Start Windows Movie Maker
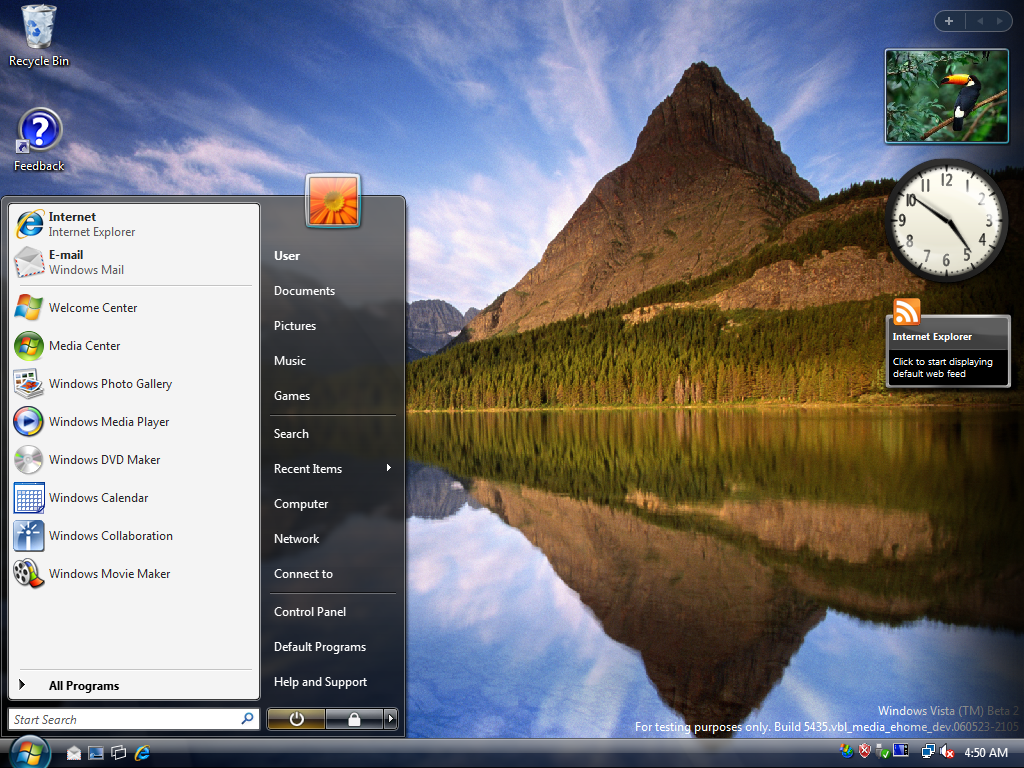 tap(109, 574)
